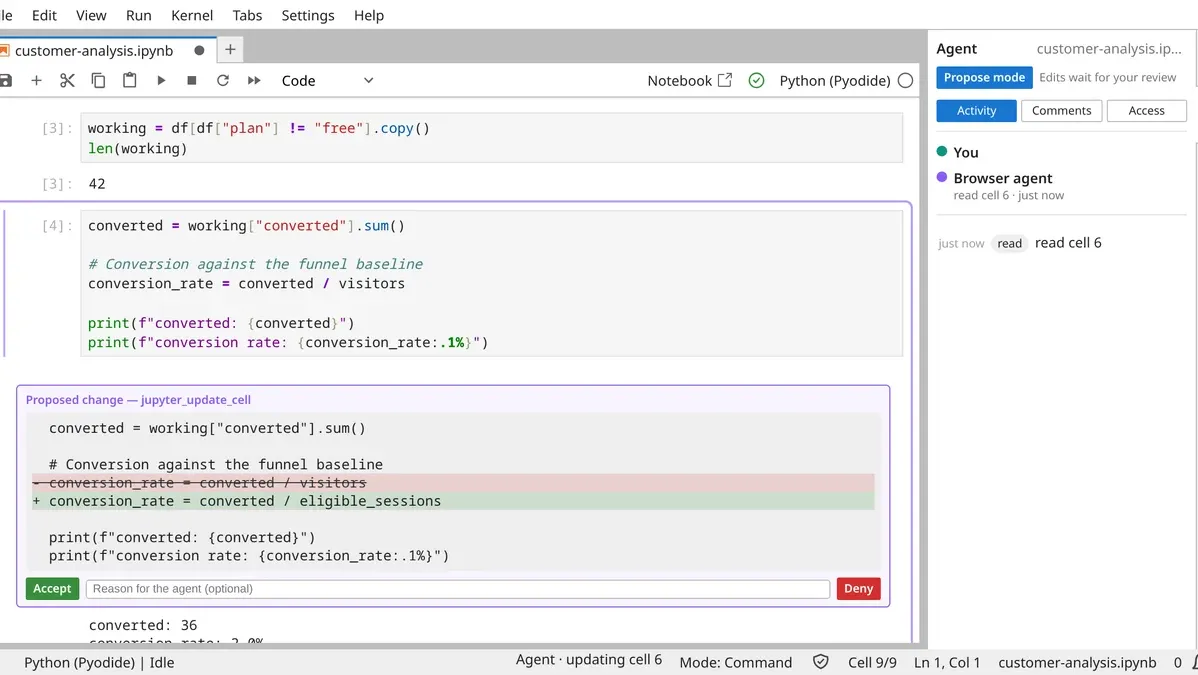Save the notebook with the disk icon
The height and width of the screenshot is (675, 1198).
(x=5, y=80)
